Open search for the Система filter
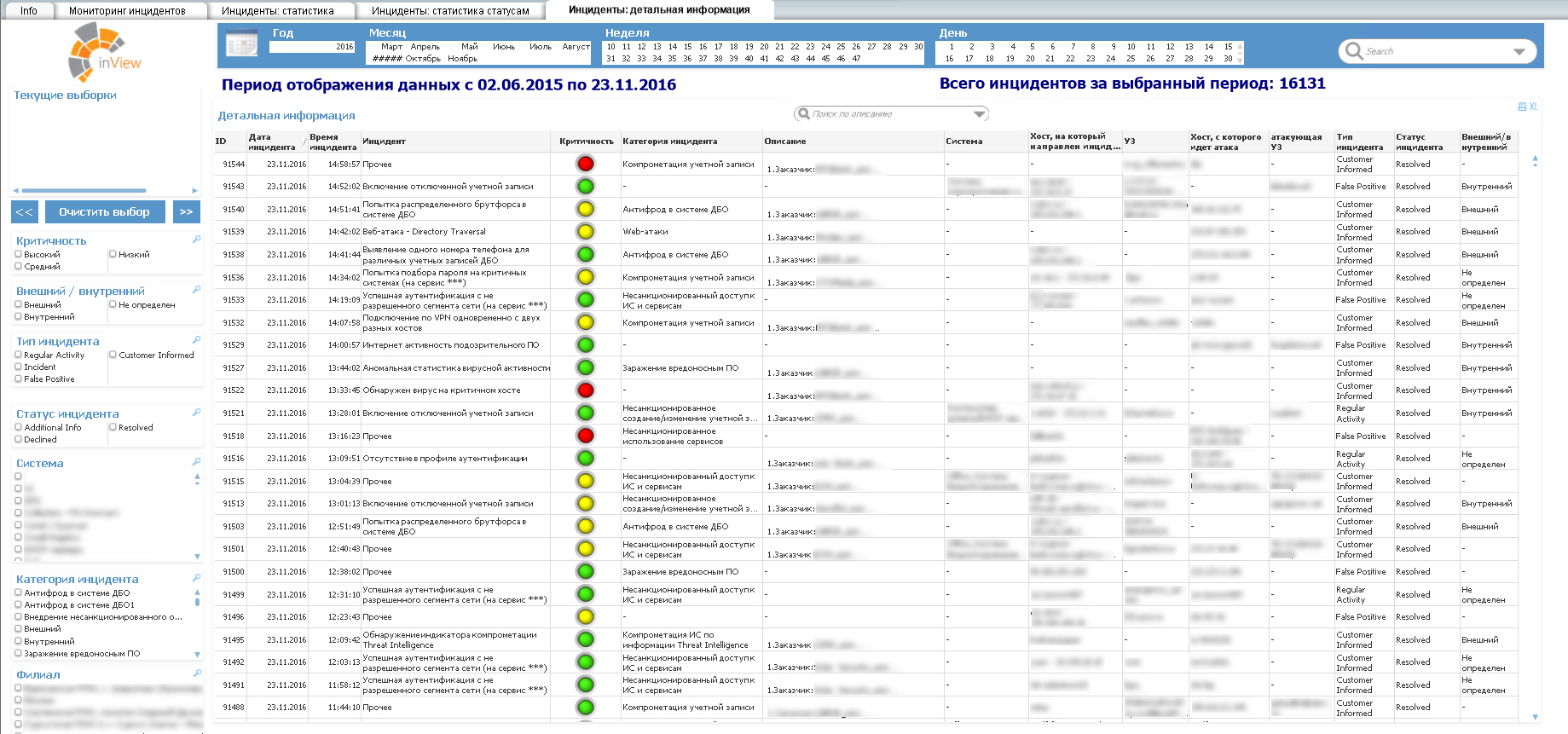Image resolution: width=1568 pixels, height=734 pixels. click(196, 462)
